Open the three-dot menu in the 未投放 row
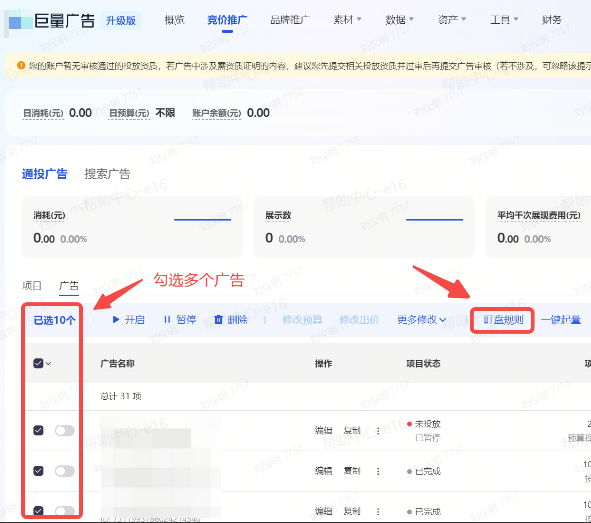591x523 pixels. (x=378, y=431)
